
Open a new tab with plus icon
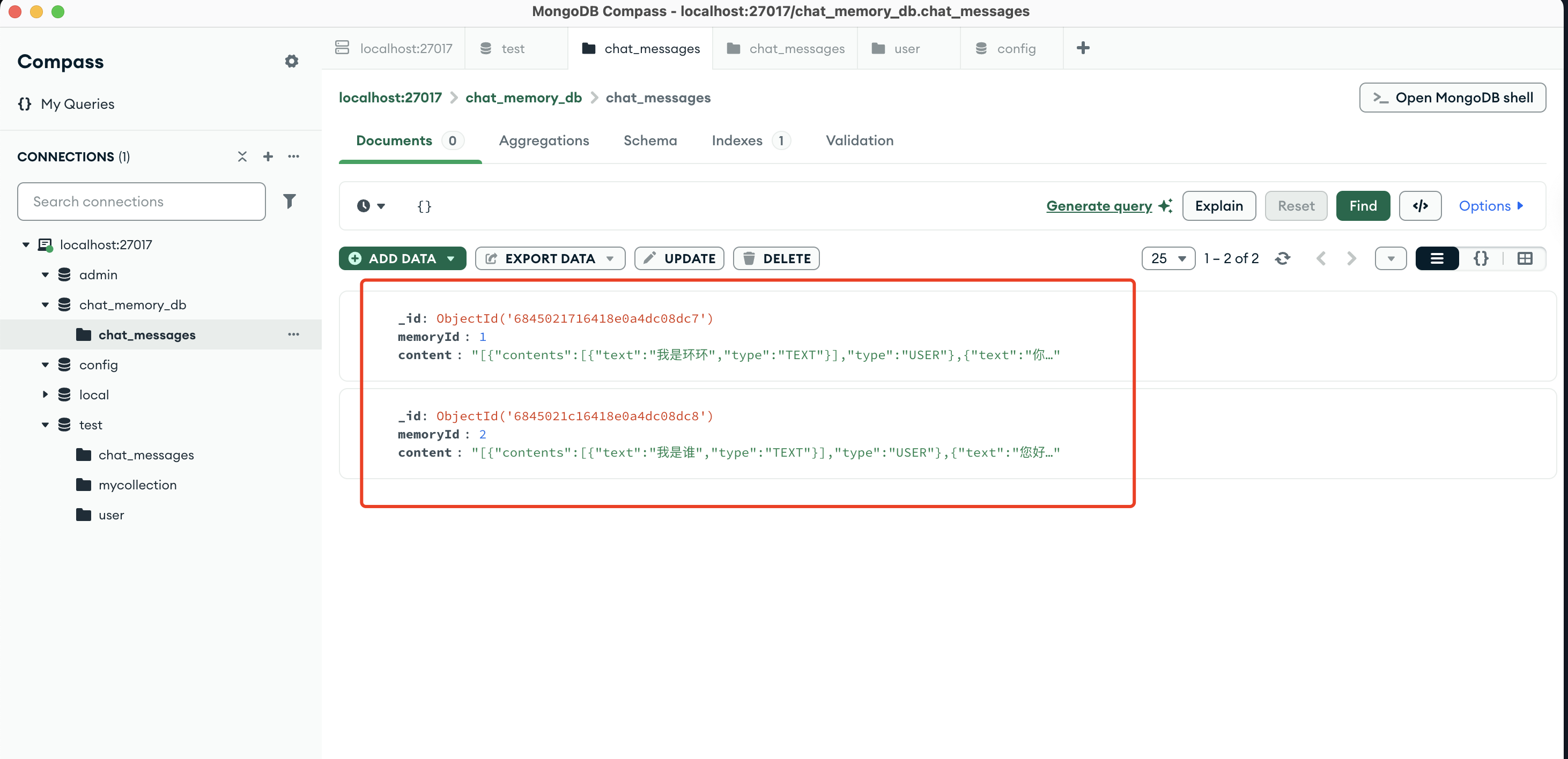[1083, 48]
